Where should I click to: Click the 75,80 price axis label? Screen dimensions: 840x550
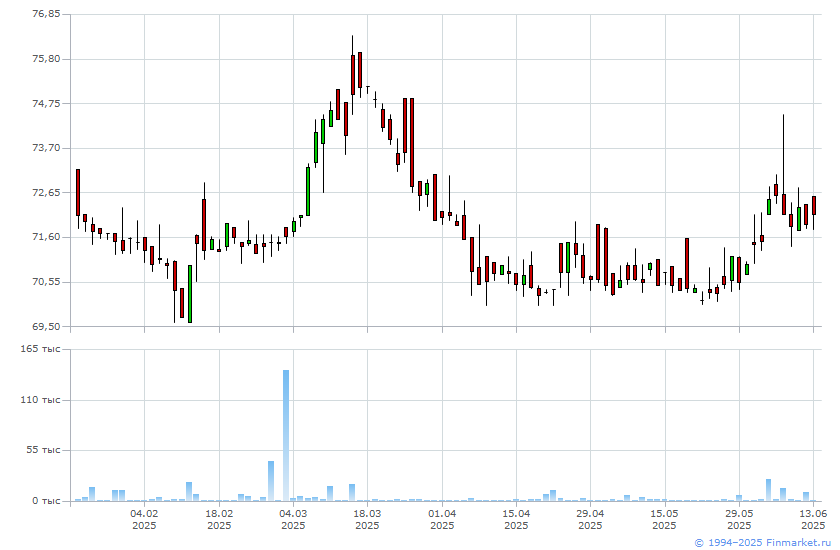(46, 58)
